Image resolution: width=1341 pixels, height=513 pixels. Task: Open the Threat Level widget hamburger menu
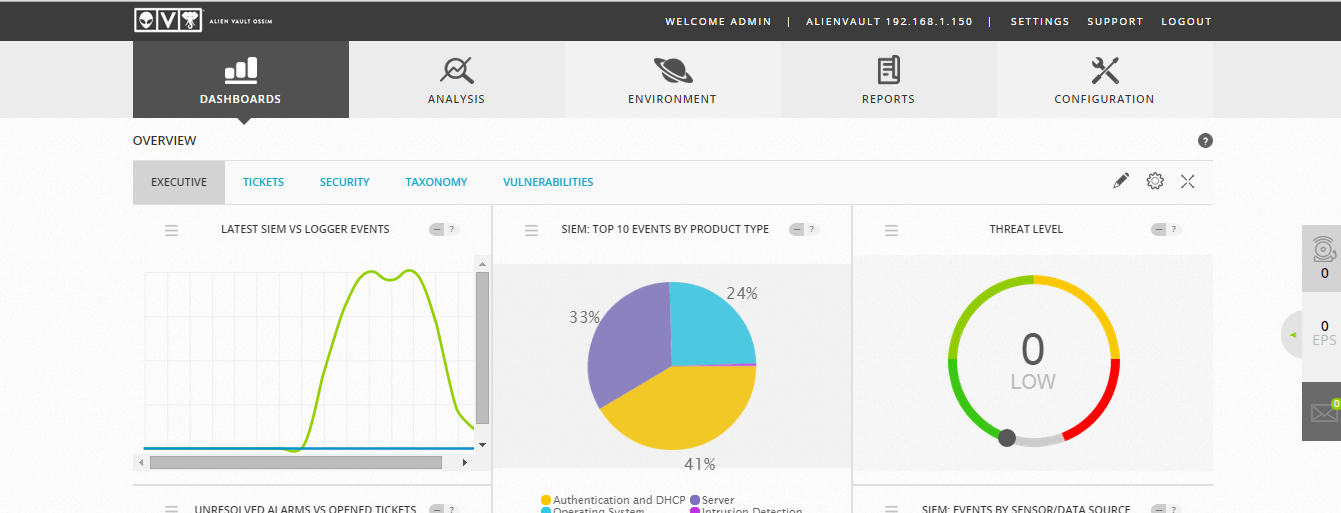[x=891, y=230]
